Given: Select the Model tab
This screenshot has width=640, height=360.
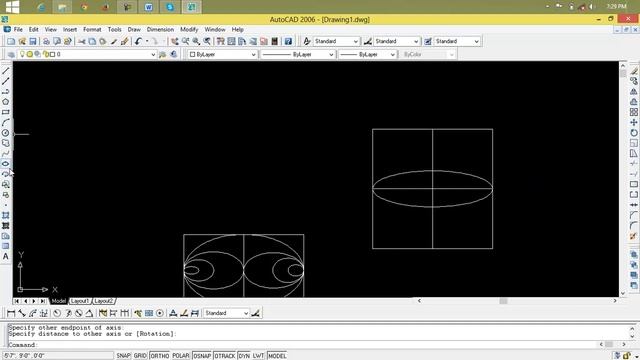Looking at the screenshot, I should 58,301.
